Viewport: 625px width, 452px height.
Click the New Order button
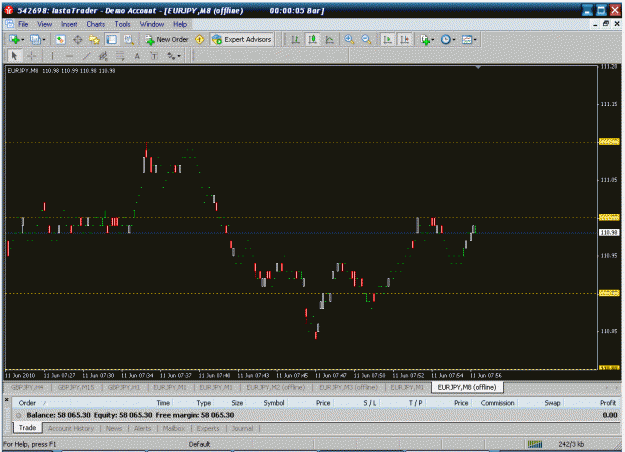click(167, 39)
